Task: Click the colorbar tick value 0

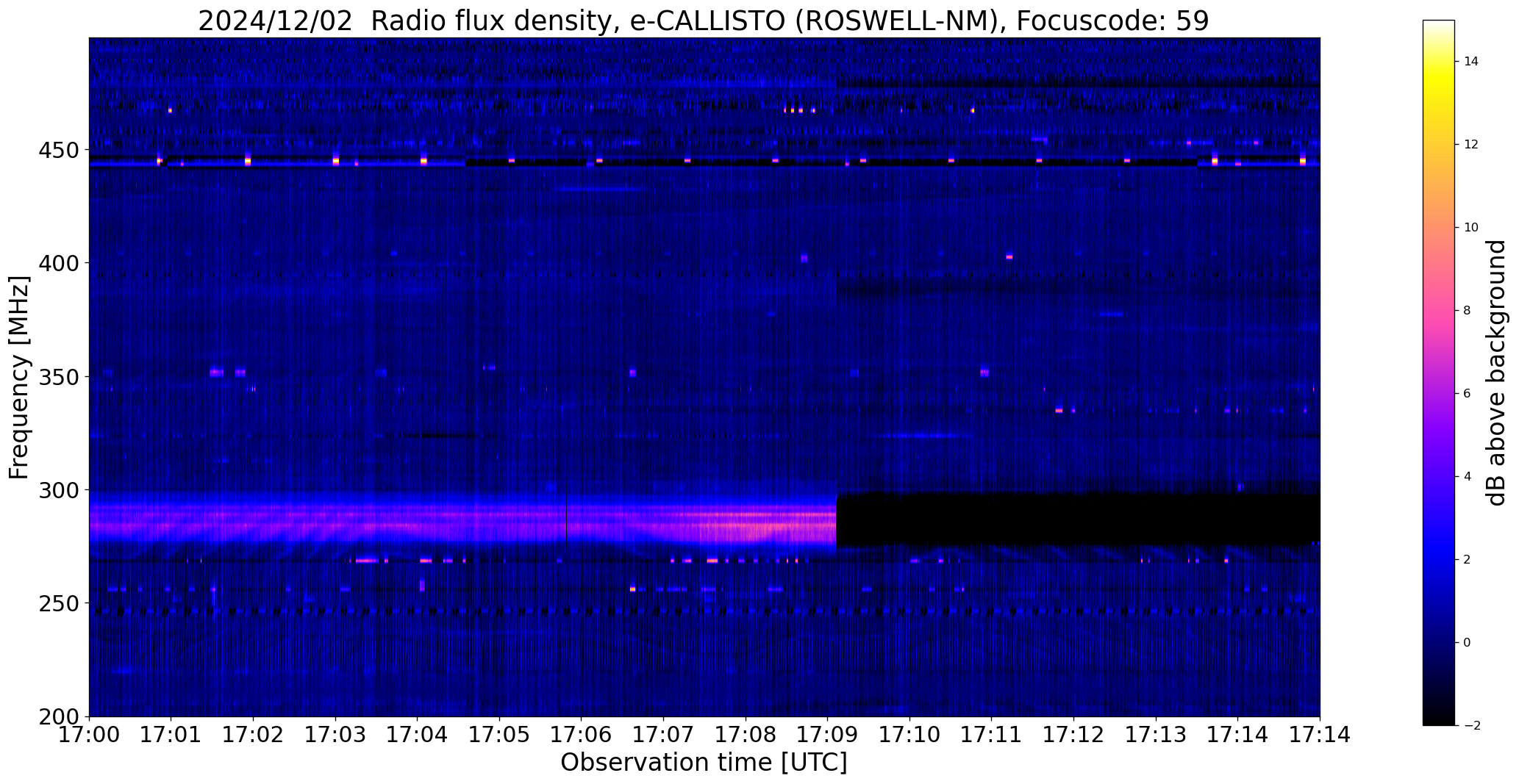Action: click(x=1468, y=643)
